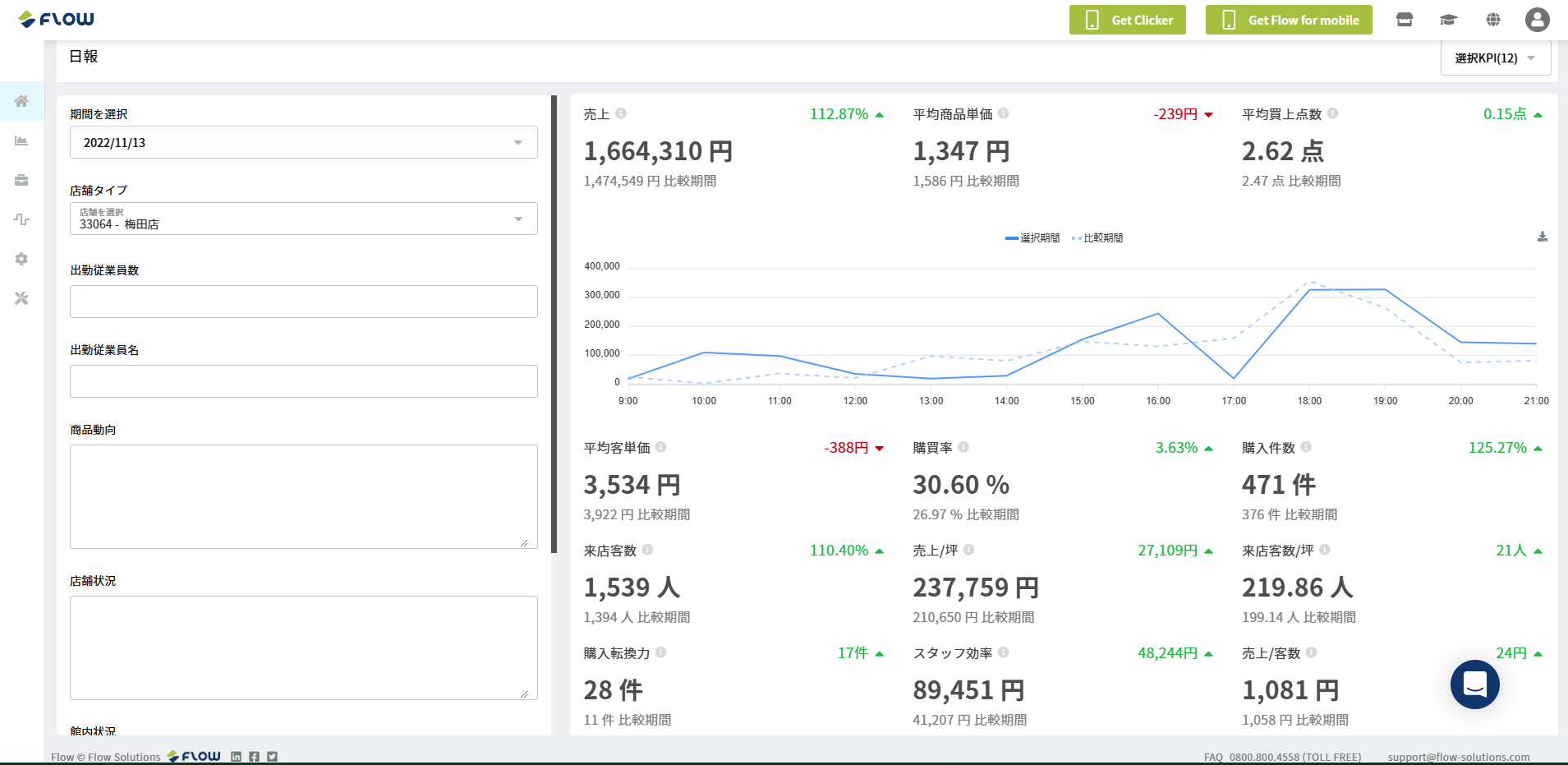The height and width of the screenshot is (765, 1568).
Task: Open the settings gear in sidebar
Action: (21, 259)
